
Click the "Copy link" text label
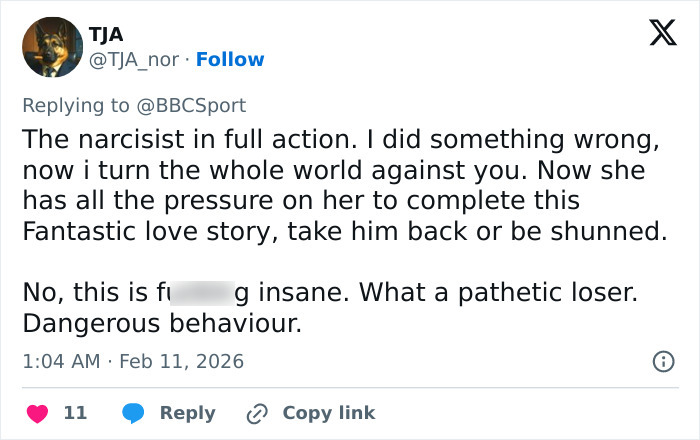tap(329, 412)
